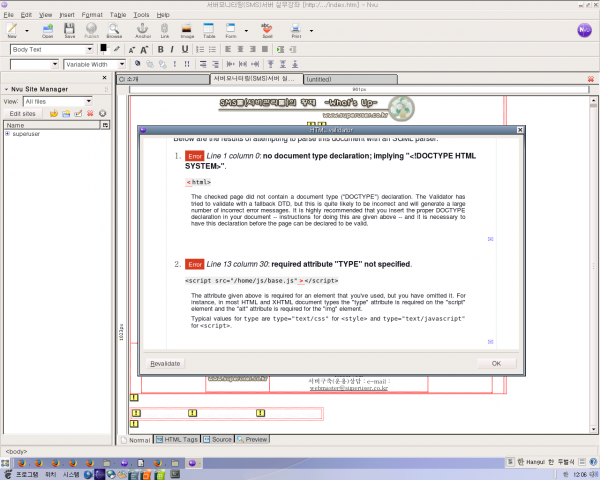Open the dropdown arrow next to New

27,31
